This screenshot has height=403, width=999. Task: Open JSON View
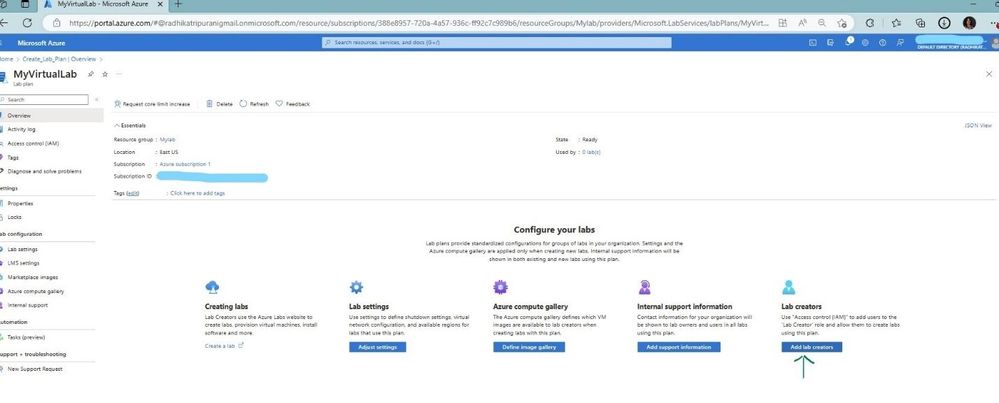pos(978,126)
